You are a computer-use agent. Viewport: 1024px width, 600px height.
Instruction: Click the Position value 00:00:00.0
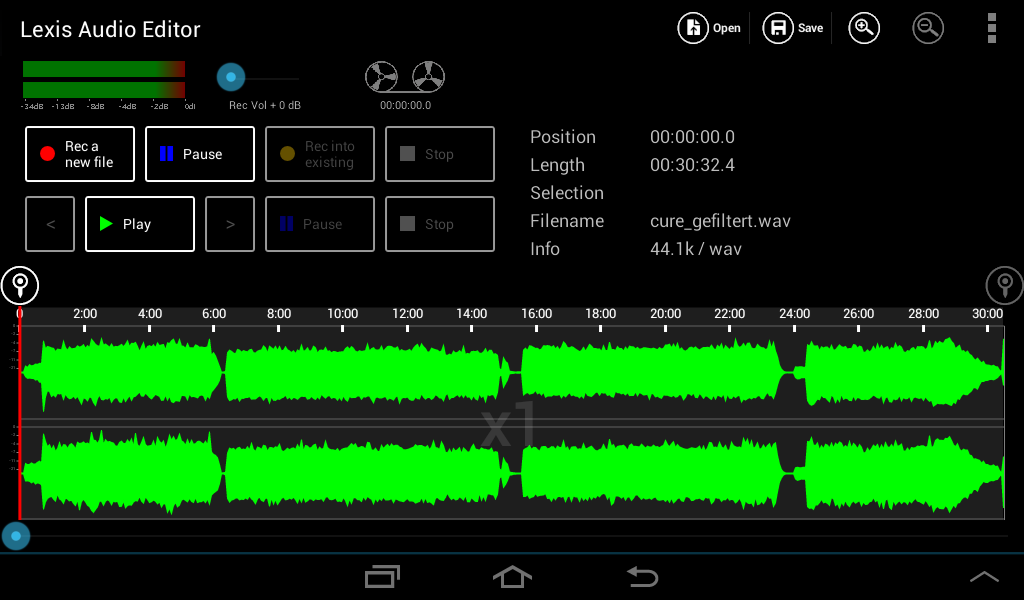(692, 137)
